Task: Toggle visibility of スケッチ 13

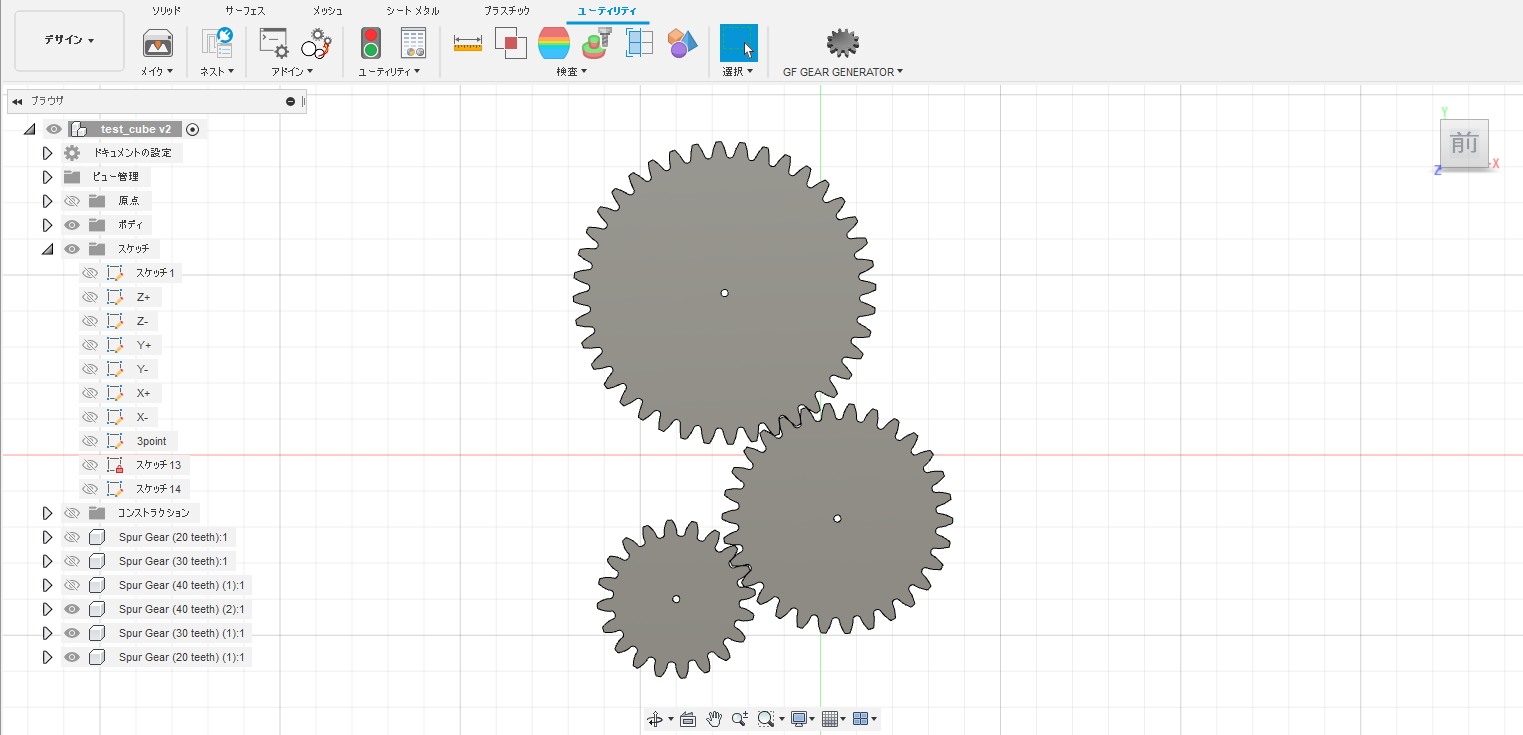Action: point(90,465)
